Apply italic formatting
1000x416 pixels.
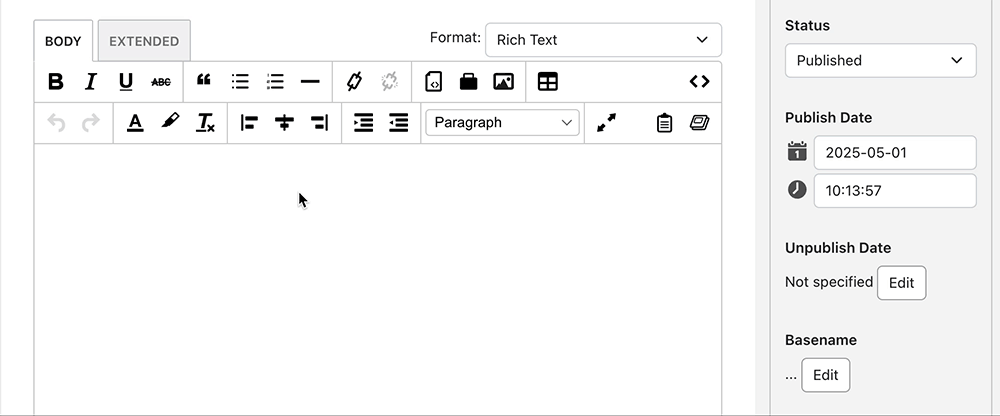(90, 82)
